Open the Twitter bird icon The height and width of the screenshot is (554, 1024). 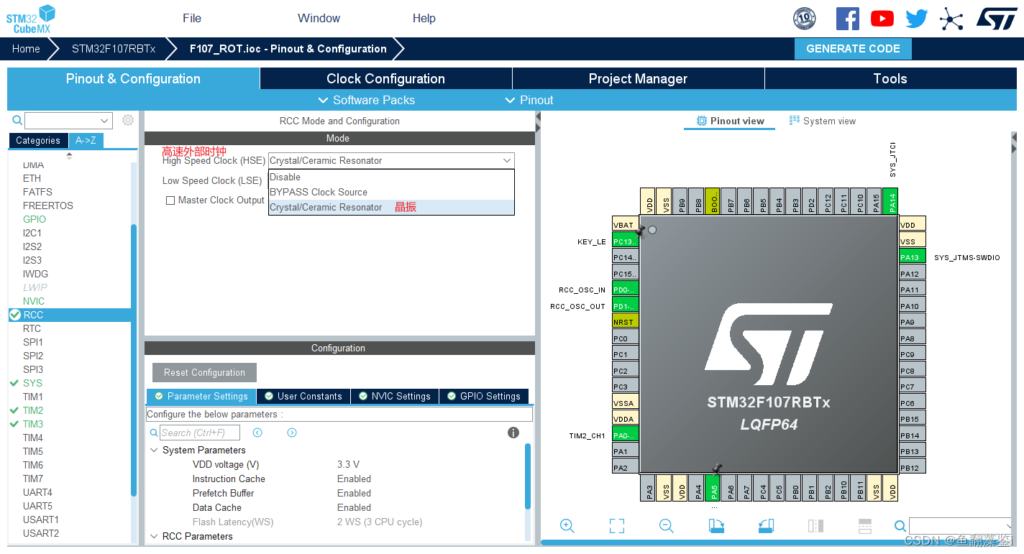(917, 18)
